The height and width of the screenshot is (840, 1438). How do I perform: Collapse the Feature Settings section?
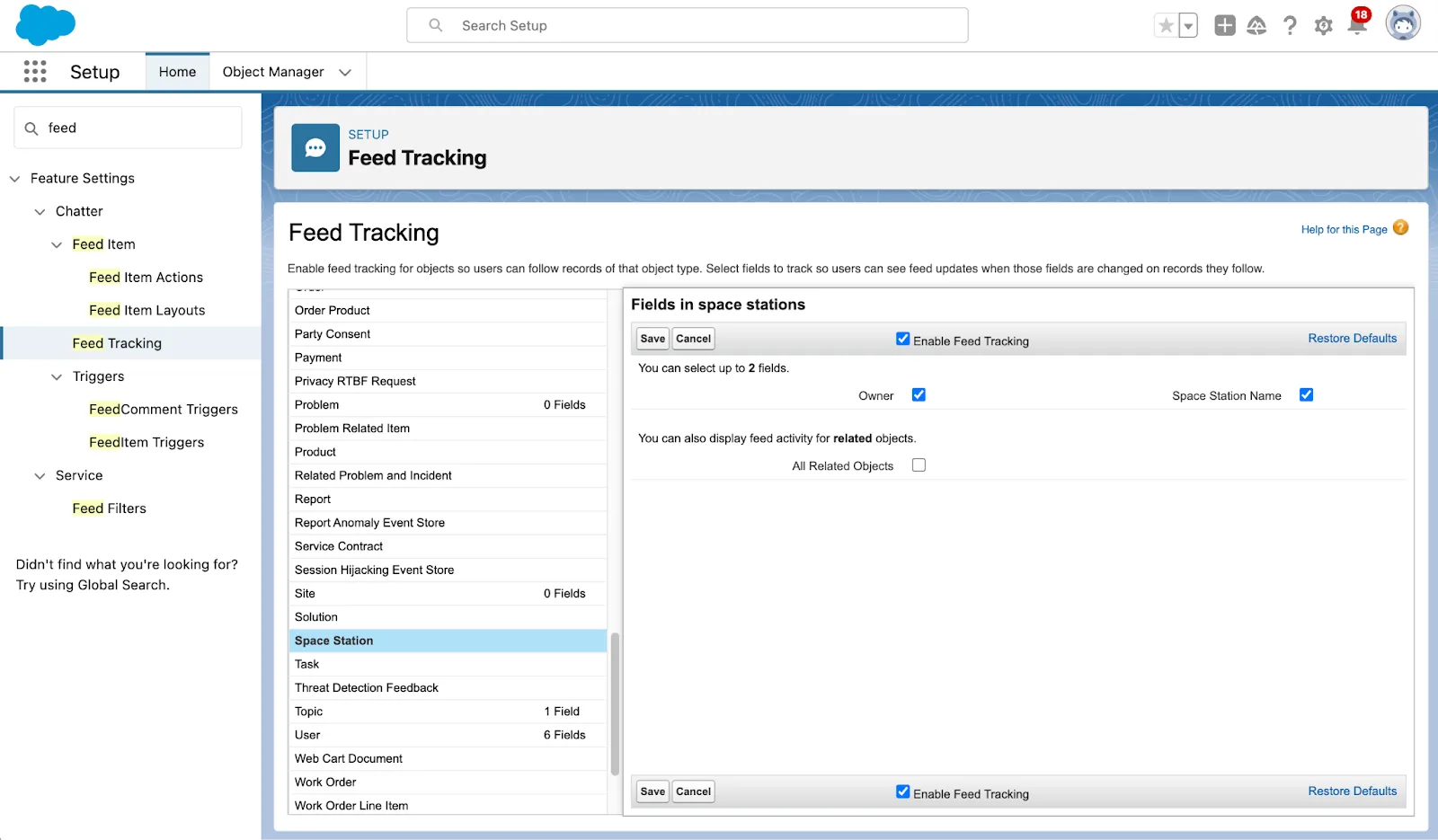click(x=14, y=179)
